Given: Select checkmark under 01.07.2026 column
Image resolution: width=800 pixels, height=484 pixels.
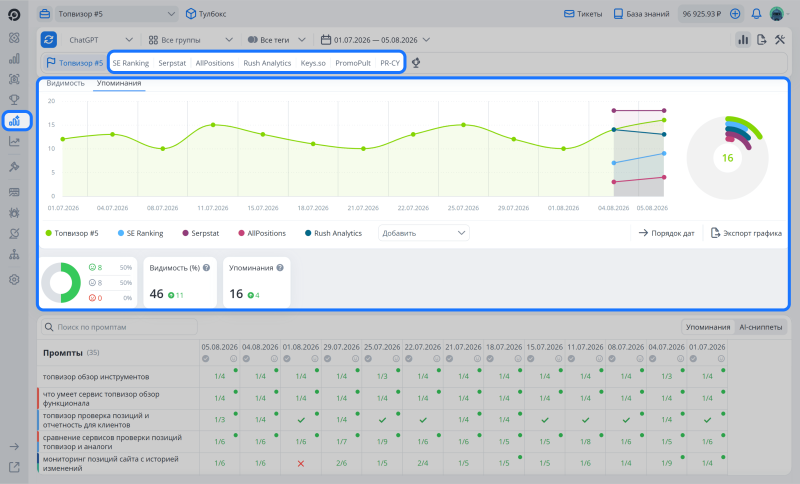Looking at the screenshot, I should pos(693,359).
